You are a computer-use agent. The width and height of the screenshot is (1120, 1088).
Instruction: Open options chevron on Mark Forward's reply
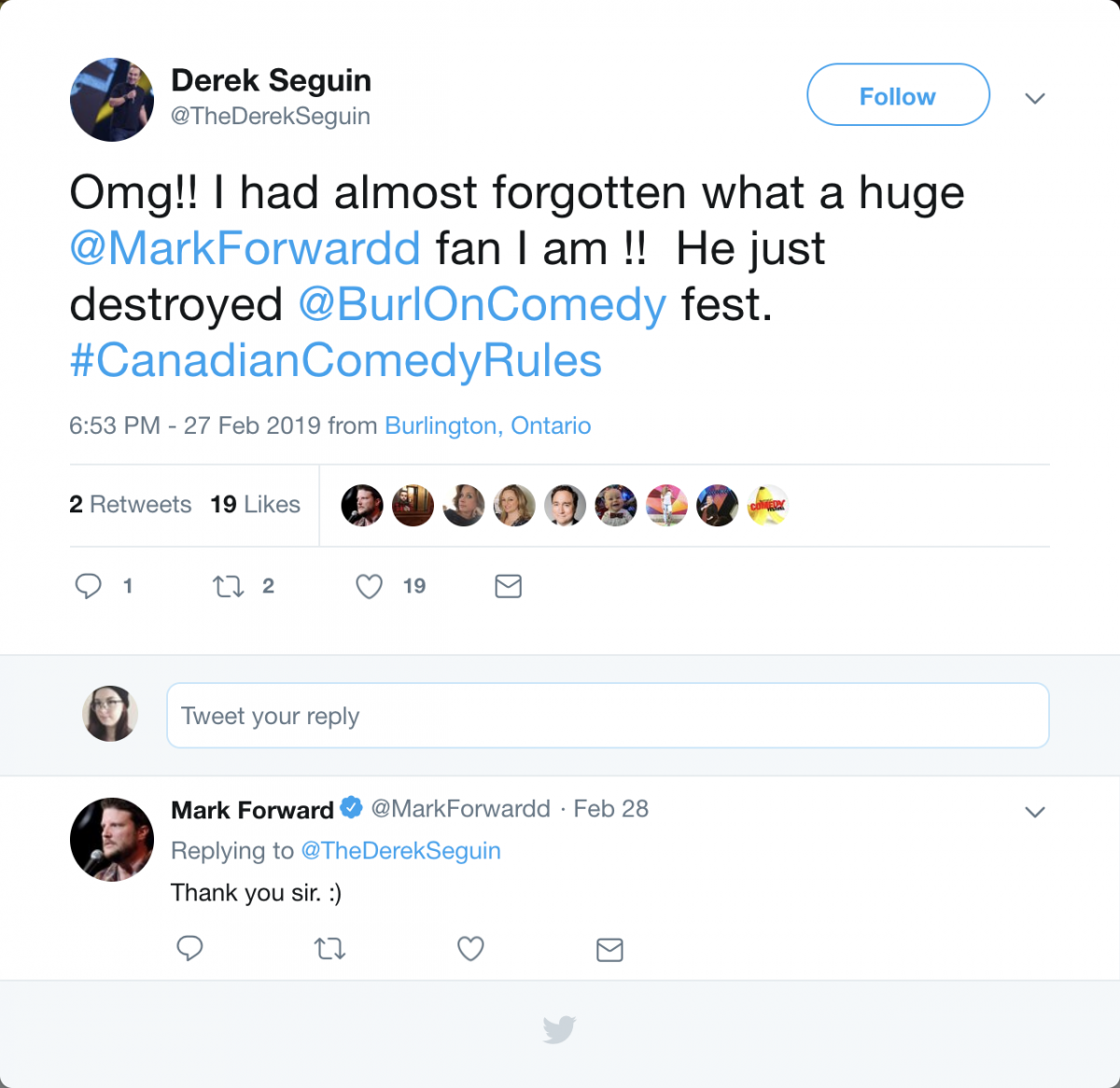pyautogui.click(x=1034, y=812)
